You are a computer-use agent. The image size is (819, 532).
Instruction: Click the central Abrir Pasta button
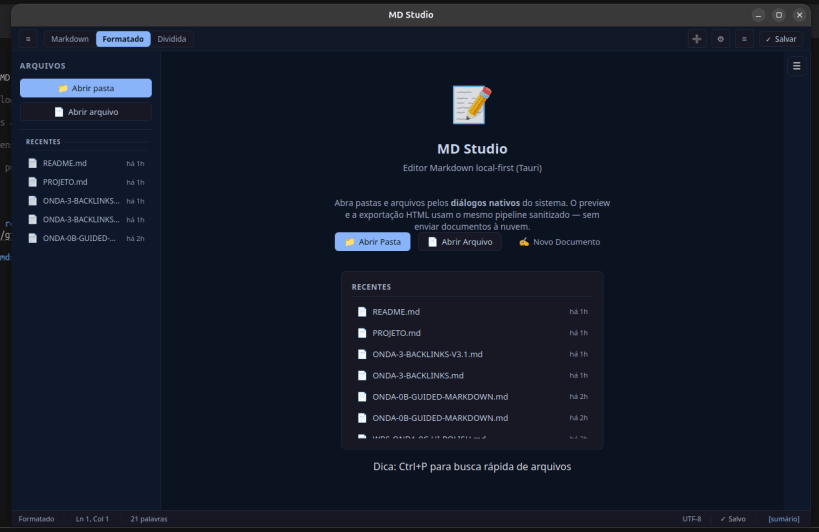coord(372,242)
